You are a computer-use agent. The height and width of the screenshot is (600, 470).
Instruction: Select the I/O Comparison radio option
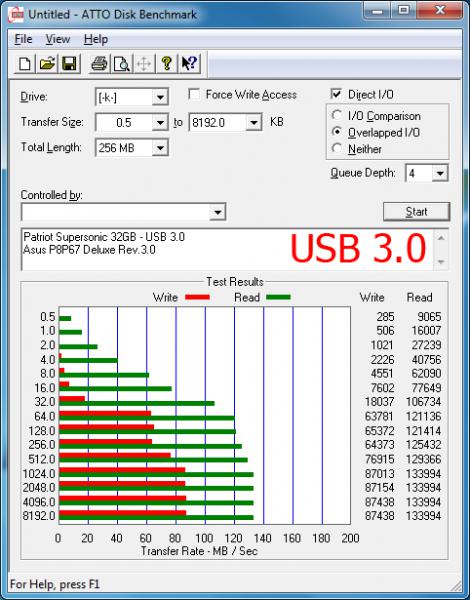click(337, 115)
